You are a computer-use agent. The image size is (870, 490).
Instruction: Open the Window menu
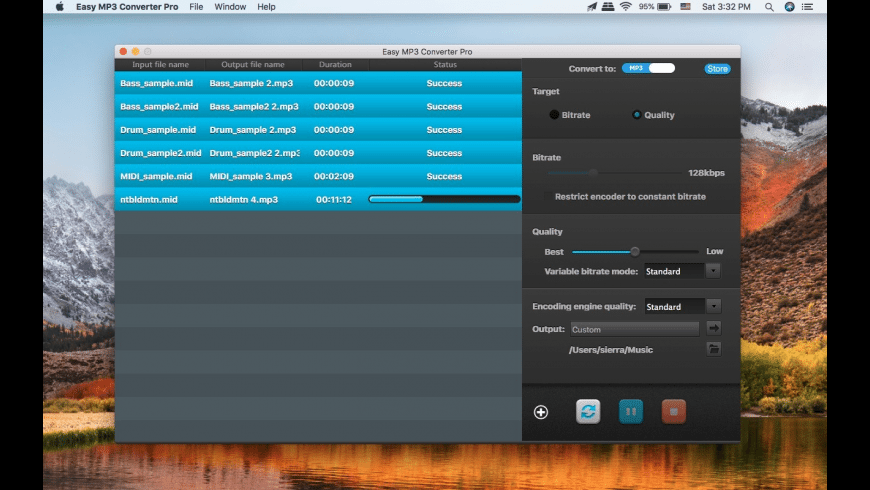230,7
